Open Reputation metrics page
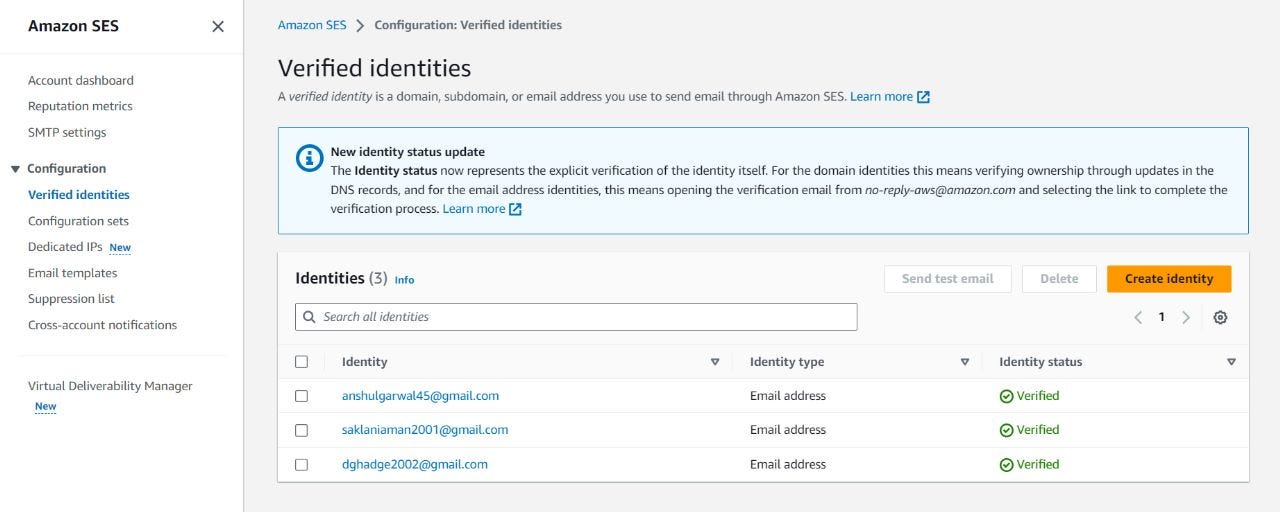Viewport: 1280px width, 512px height. (80, 106)
